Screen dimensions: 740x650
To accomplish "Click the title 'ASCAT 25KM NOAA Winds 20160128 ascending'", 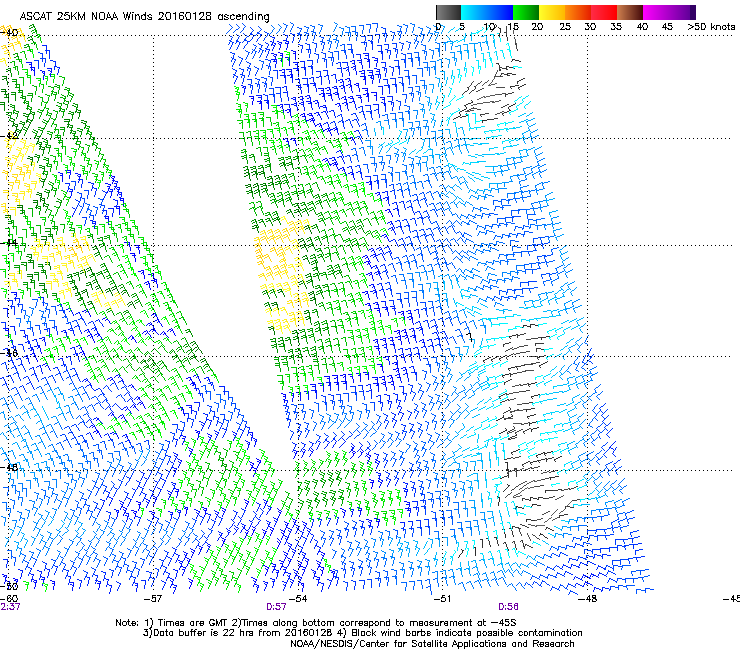I will [x=144, y=17].
